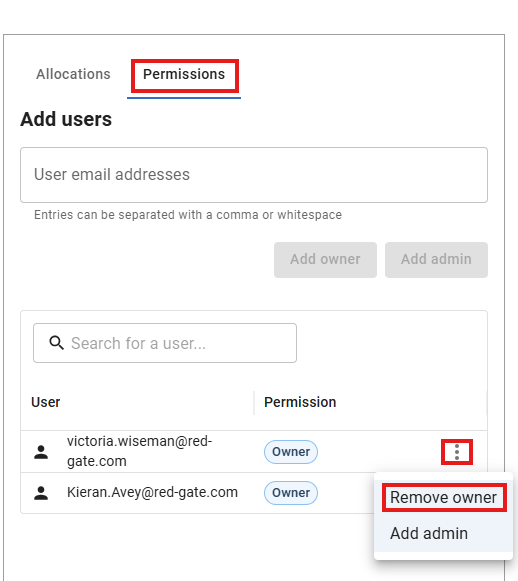Click the Search for a user box
518x581 pixels.
pyautogui.click(x=165, y=343)
